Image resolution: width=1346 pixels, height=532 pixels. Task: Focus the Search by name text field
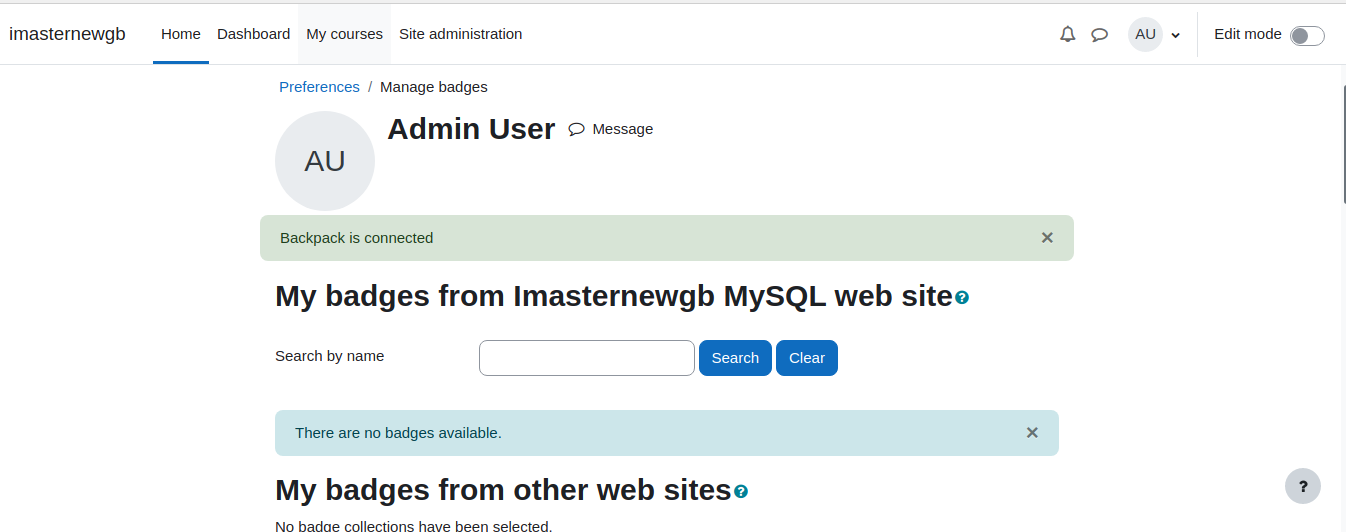coord(587,358)
